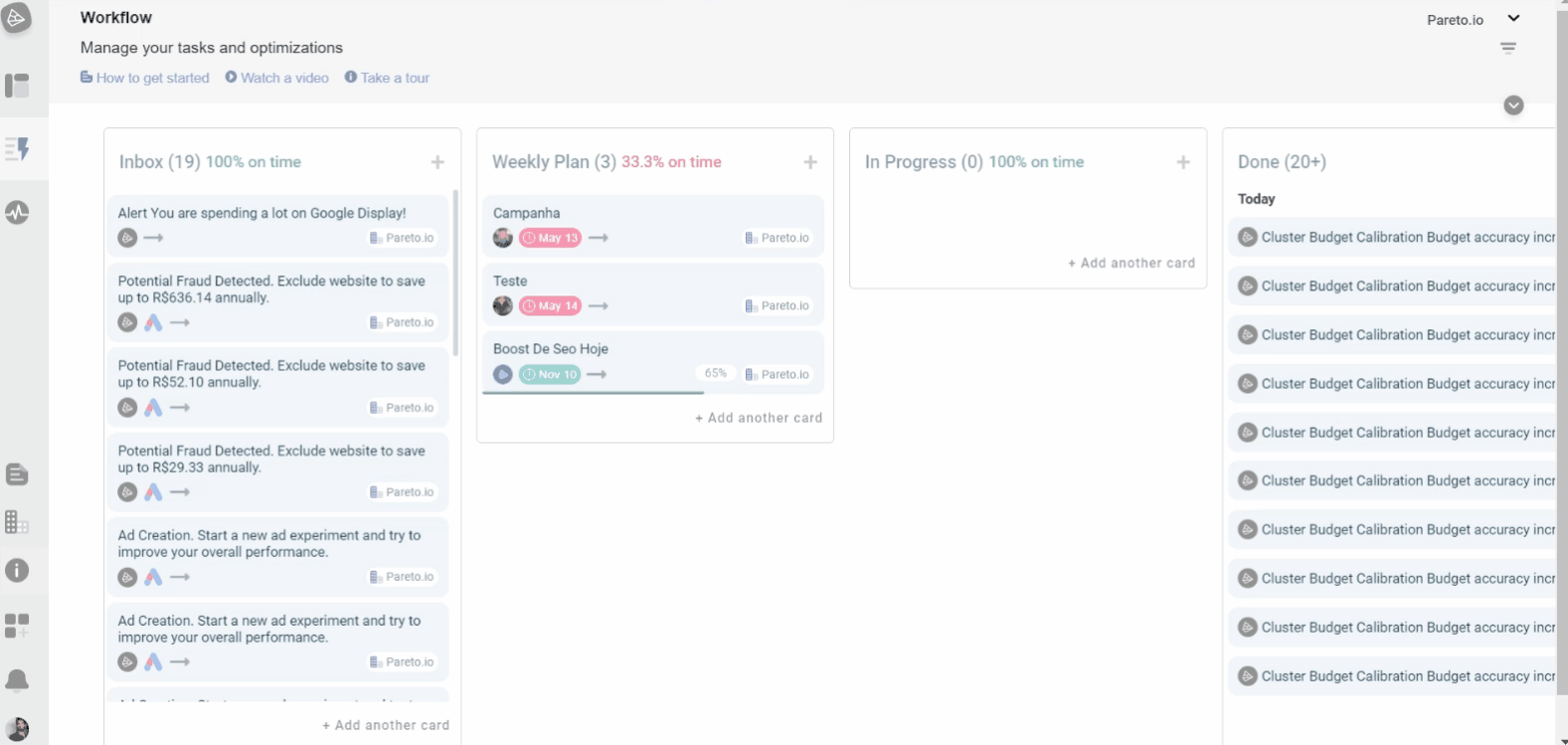Screen dimensions: 1568x745
Task: Click the filter lines icon at top right
Action: 1508,48
